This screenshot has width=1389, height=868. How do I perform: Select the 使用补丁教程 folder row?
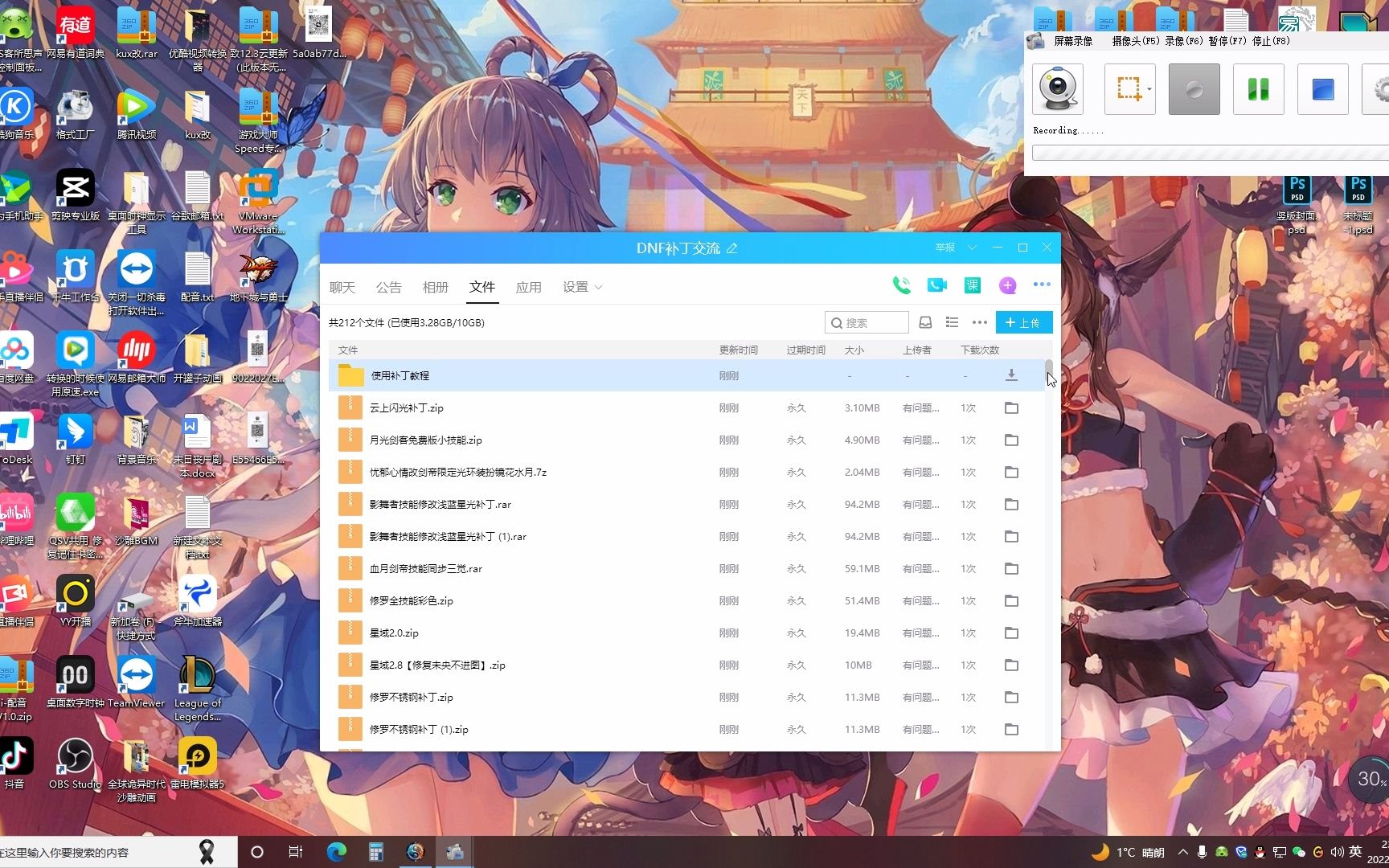(x=686, y=375)
